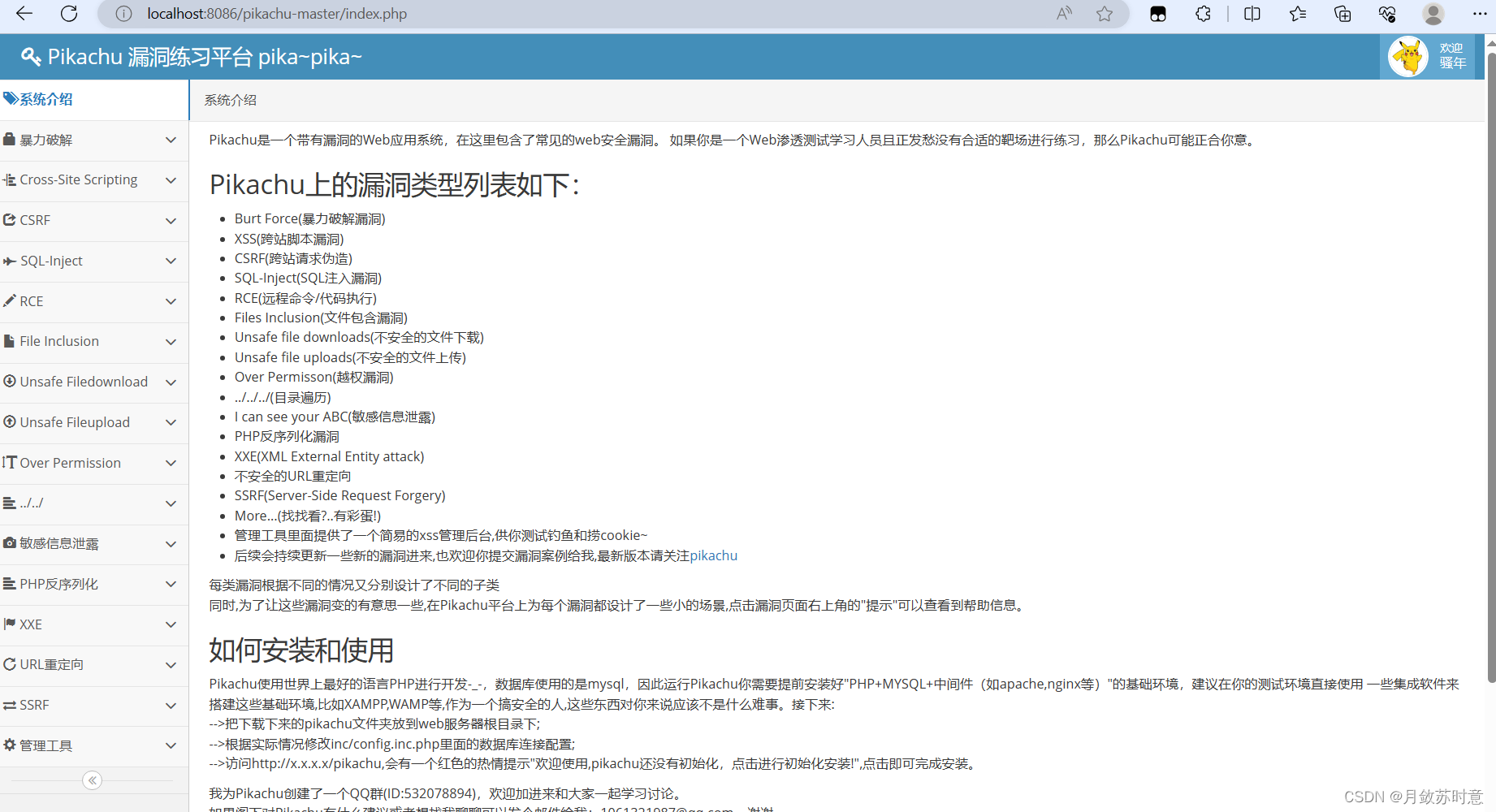Click the share icon beside CSRF
The width and height of the screenshot is (1496, 812).
pos(10,219)
